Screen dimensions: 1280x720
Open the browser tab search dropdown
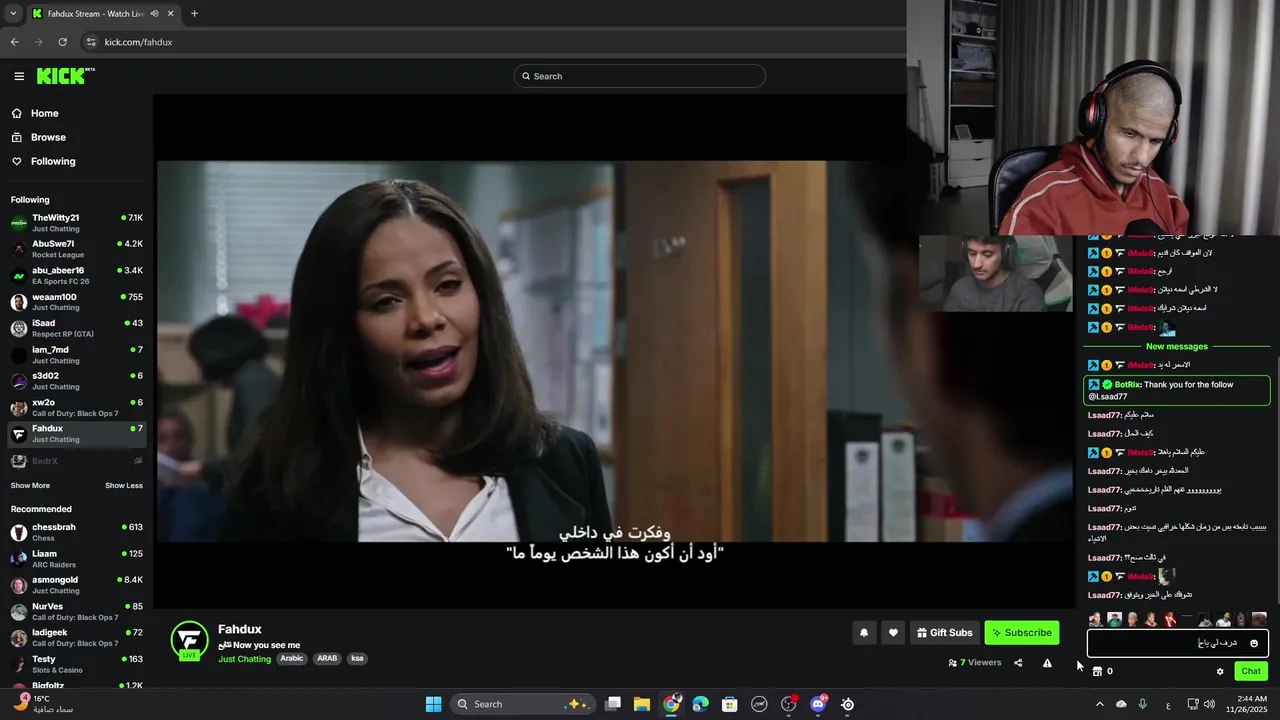12,14
